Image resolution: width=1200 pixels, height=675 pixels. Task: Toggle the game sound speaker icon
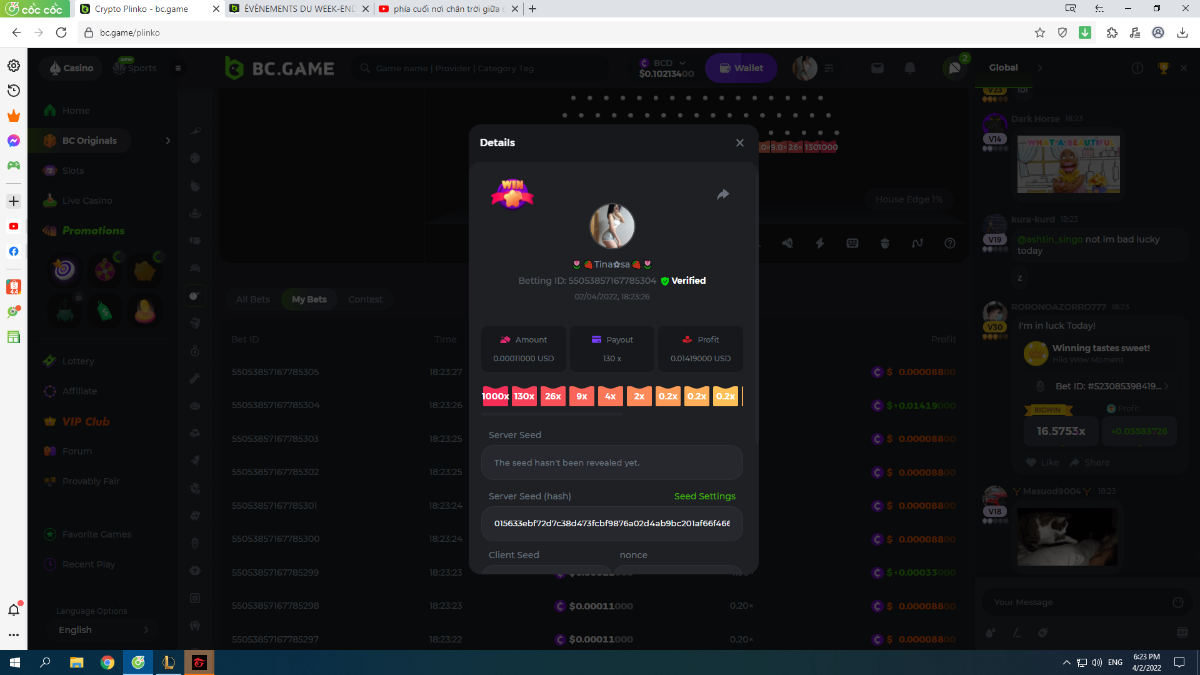[x=788, y=243]
